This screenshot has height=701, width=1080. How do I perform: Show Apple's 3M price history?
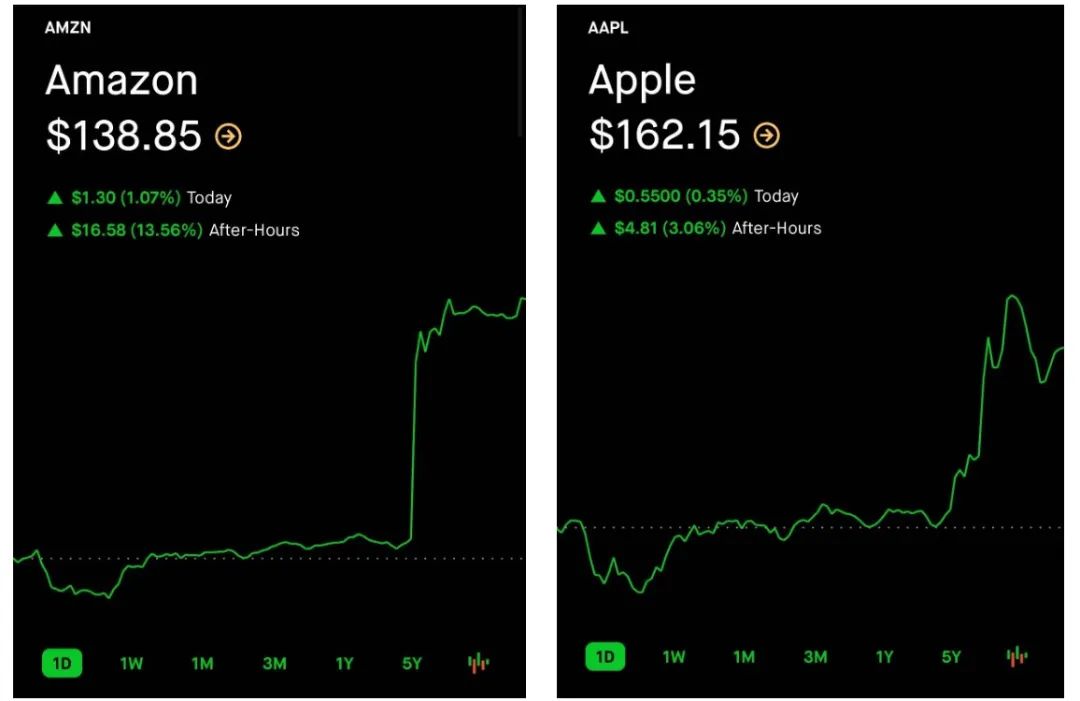click(x=815, y=657)
